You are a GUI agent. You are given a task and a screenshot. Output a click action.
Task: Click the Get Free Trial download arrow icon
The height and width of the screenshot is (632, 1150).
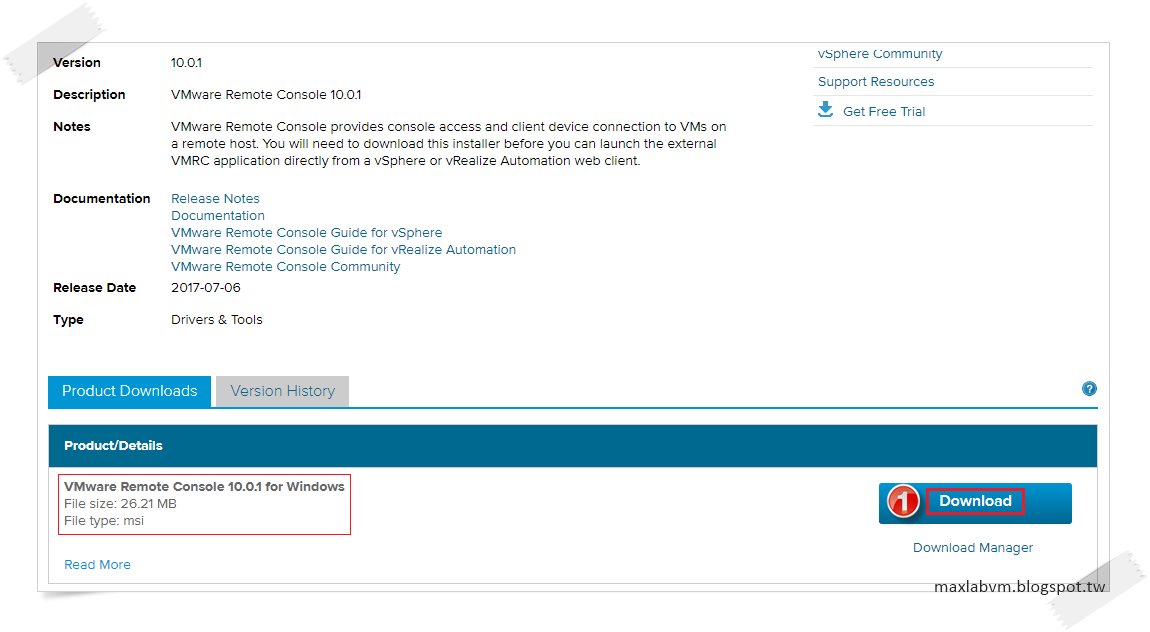coord(826,110)
